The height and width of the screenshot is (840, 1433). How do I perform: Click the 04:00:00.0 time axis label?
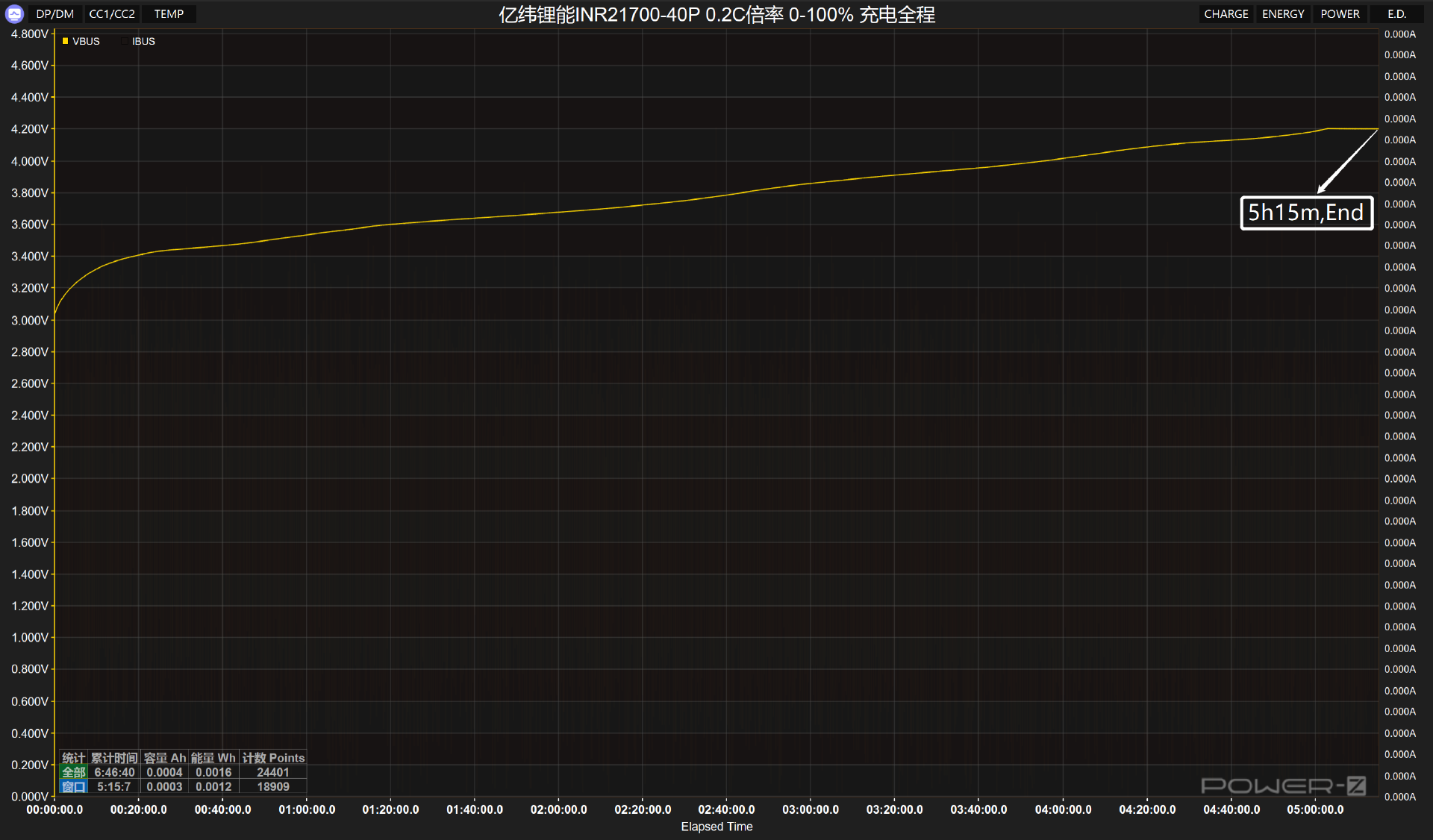(x=1063, y=809)
